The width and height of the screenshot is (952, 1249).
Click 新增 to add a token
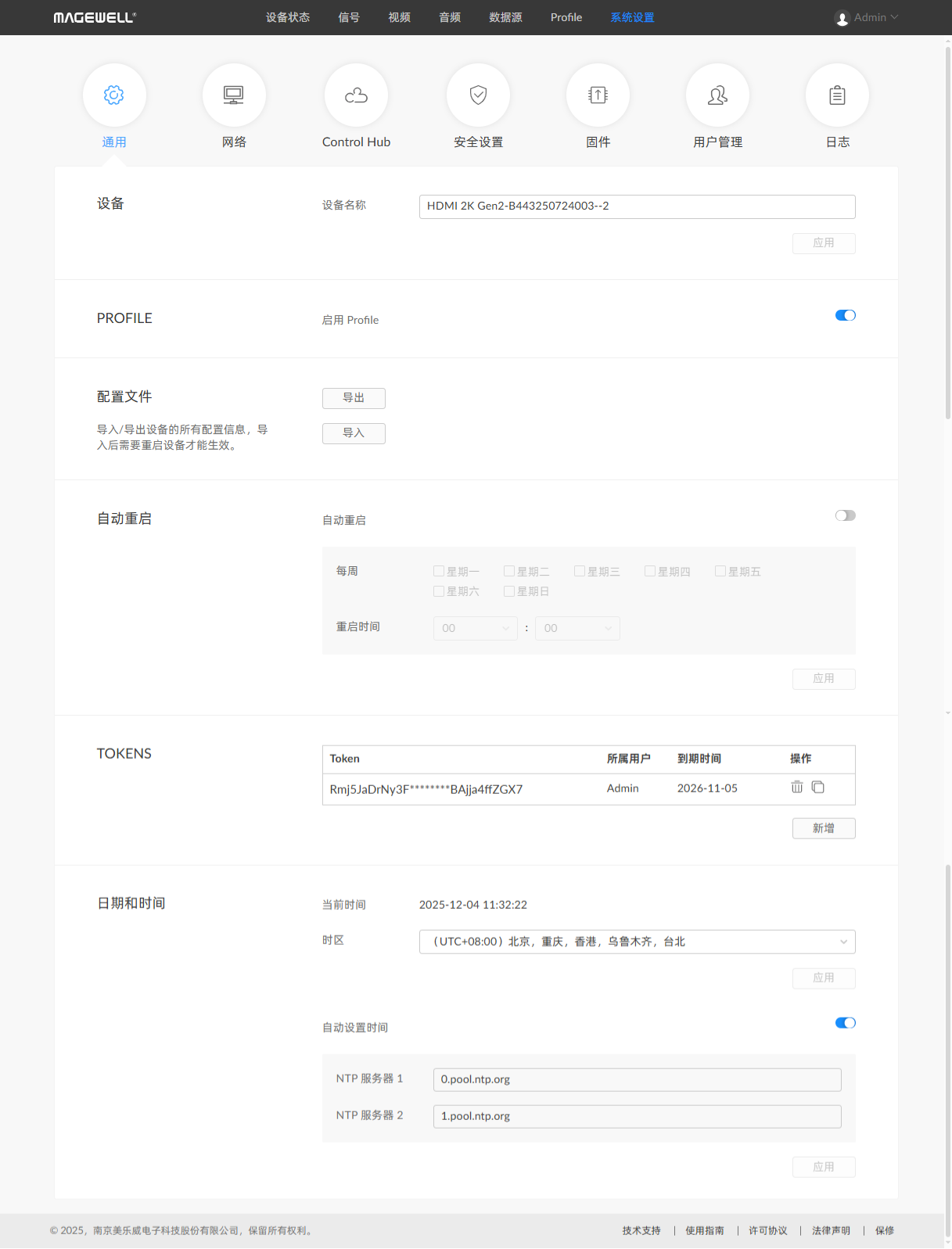coord(823,828)
